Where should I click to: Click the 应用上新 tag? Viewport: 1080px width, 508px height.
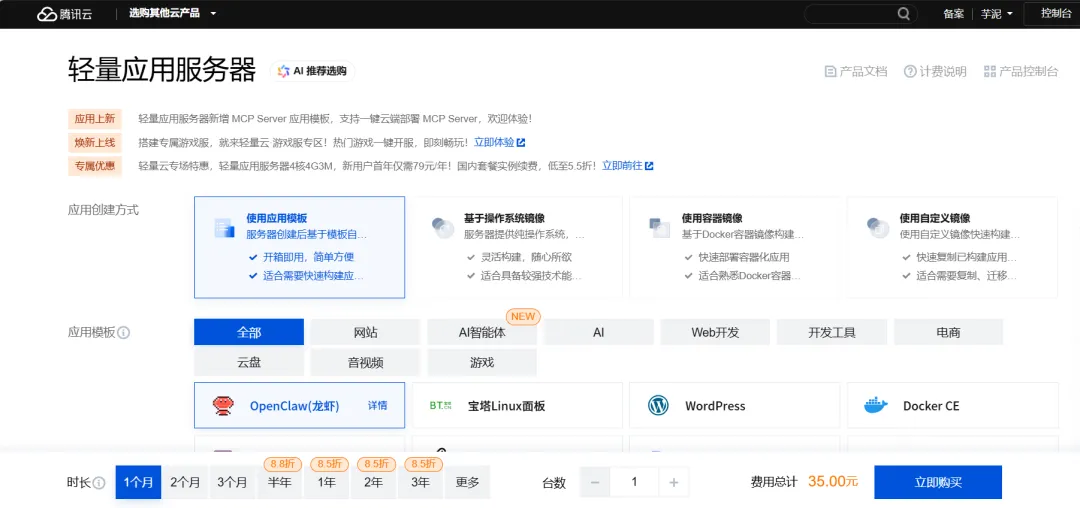click(x=95, y=119)
